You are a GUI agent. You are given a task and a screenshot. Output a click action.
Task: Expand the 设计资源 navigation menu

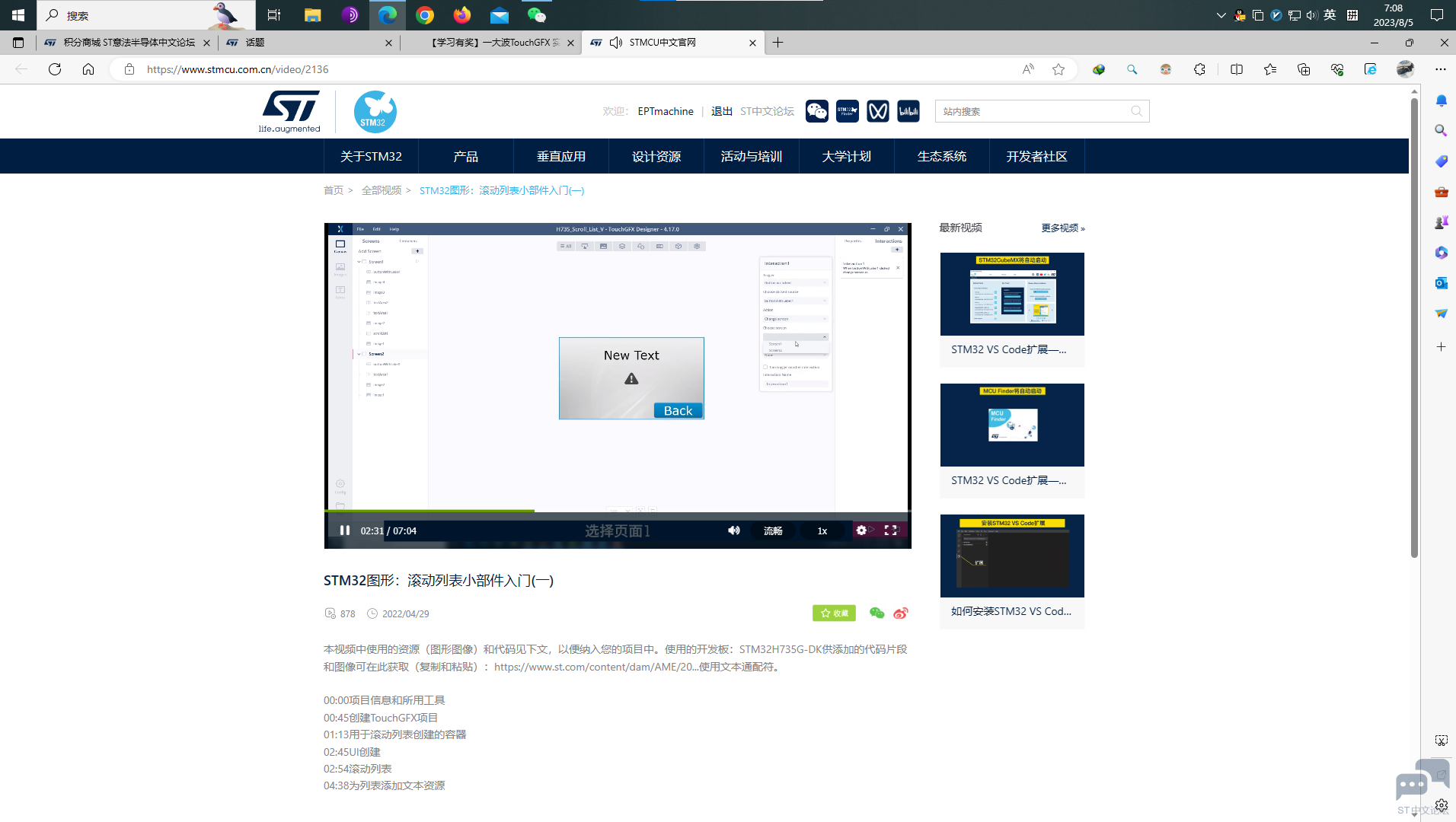pos(656,157)
